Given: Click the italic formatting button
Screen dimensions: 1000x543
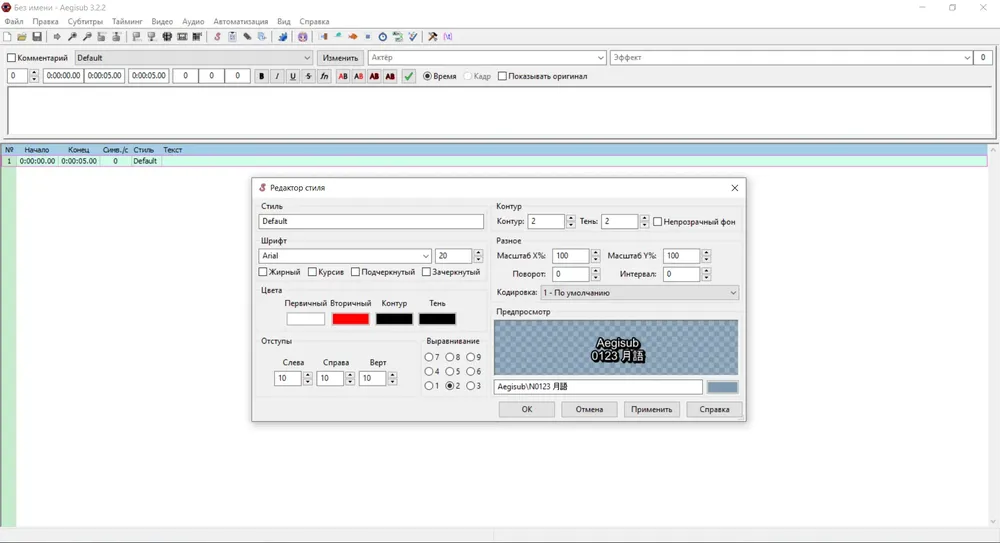Looking at the screenshot, I should 277,76.
